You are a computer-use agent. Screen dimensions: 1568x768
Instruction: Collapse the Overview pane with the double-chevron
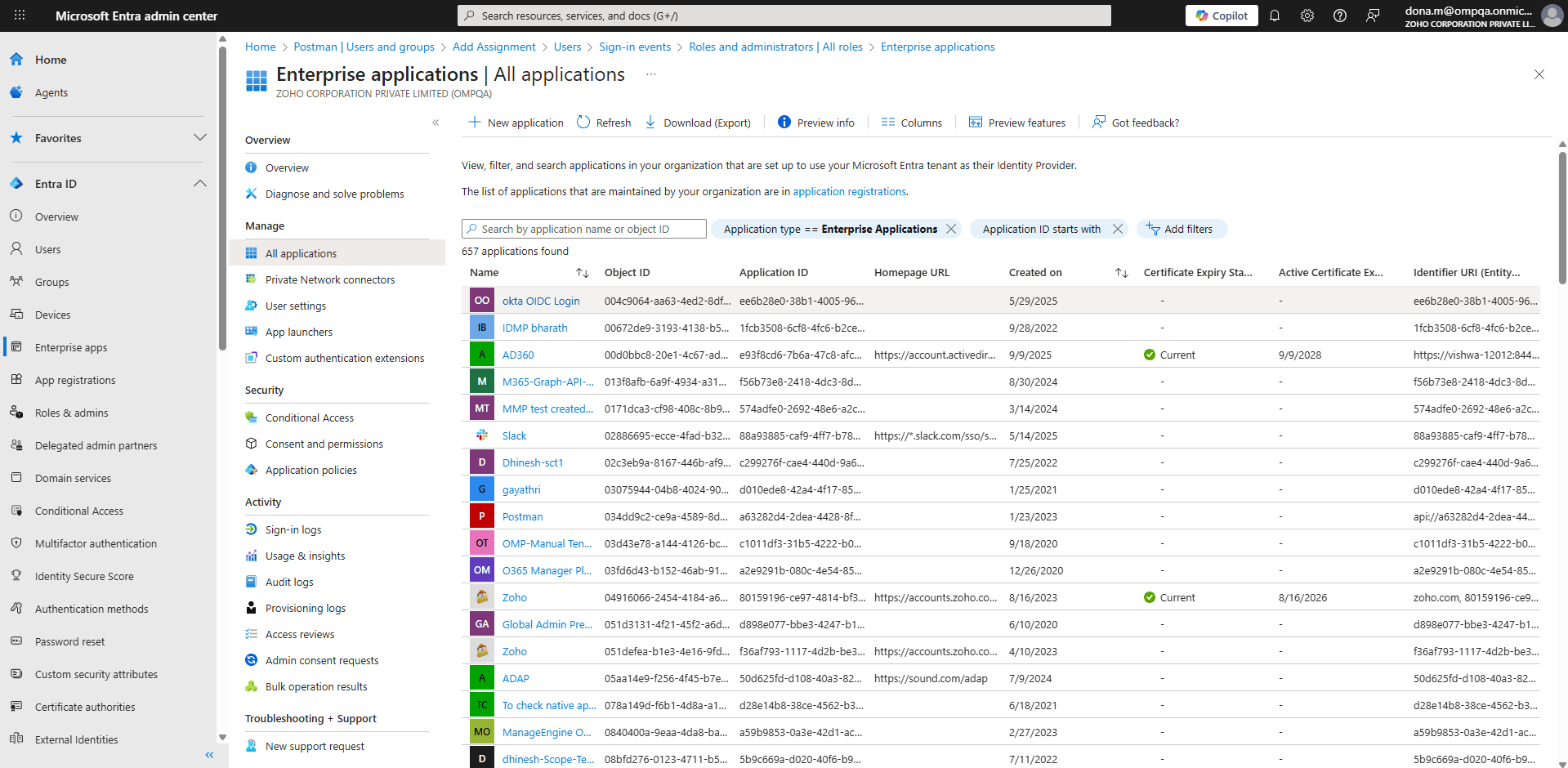click(436, 122)
